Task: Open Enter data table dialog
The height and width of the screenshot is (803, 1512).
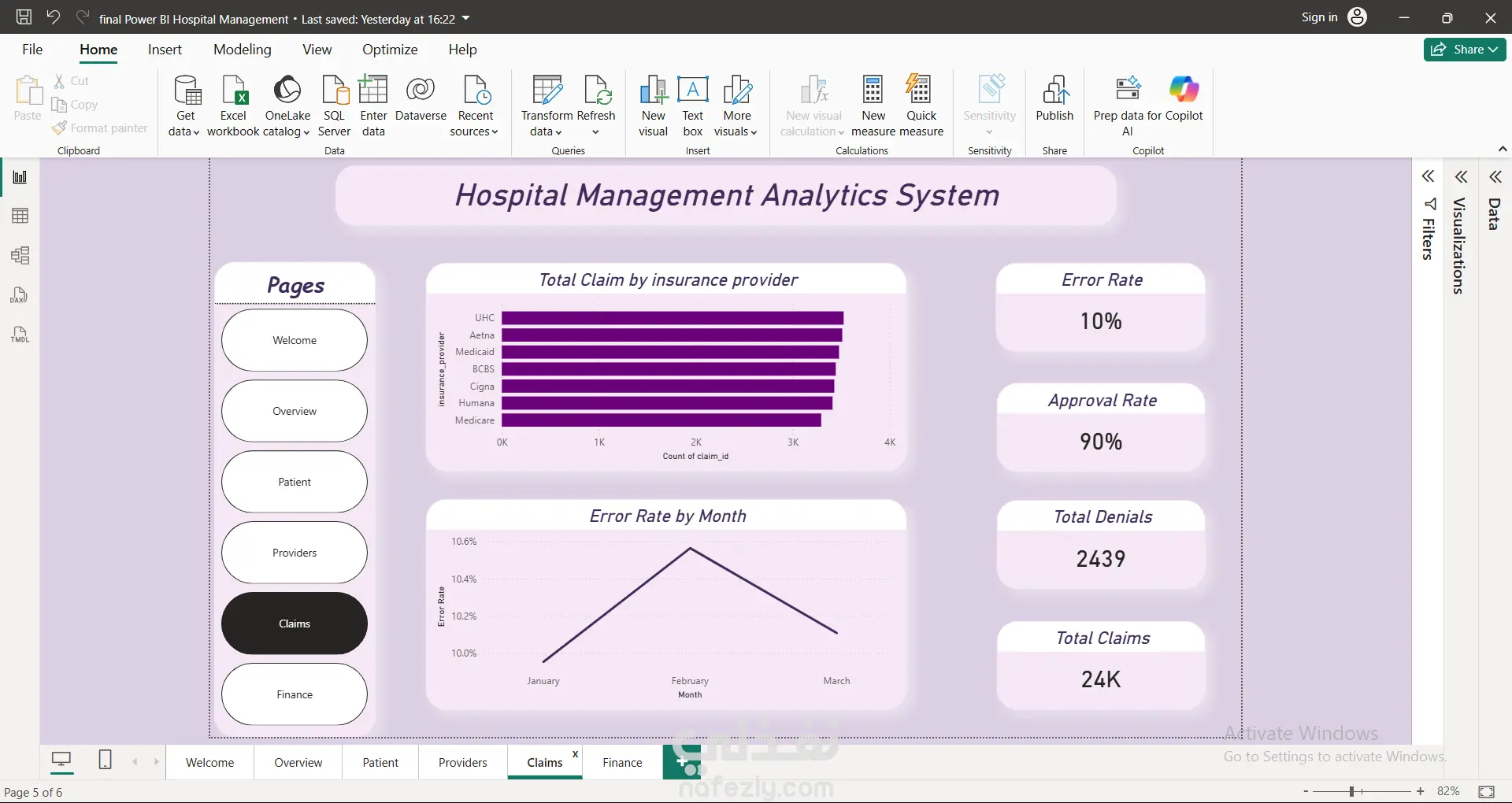Action: pyautogui.click(x=373, y=106)
